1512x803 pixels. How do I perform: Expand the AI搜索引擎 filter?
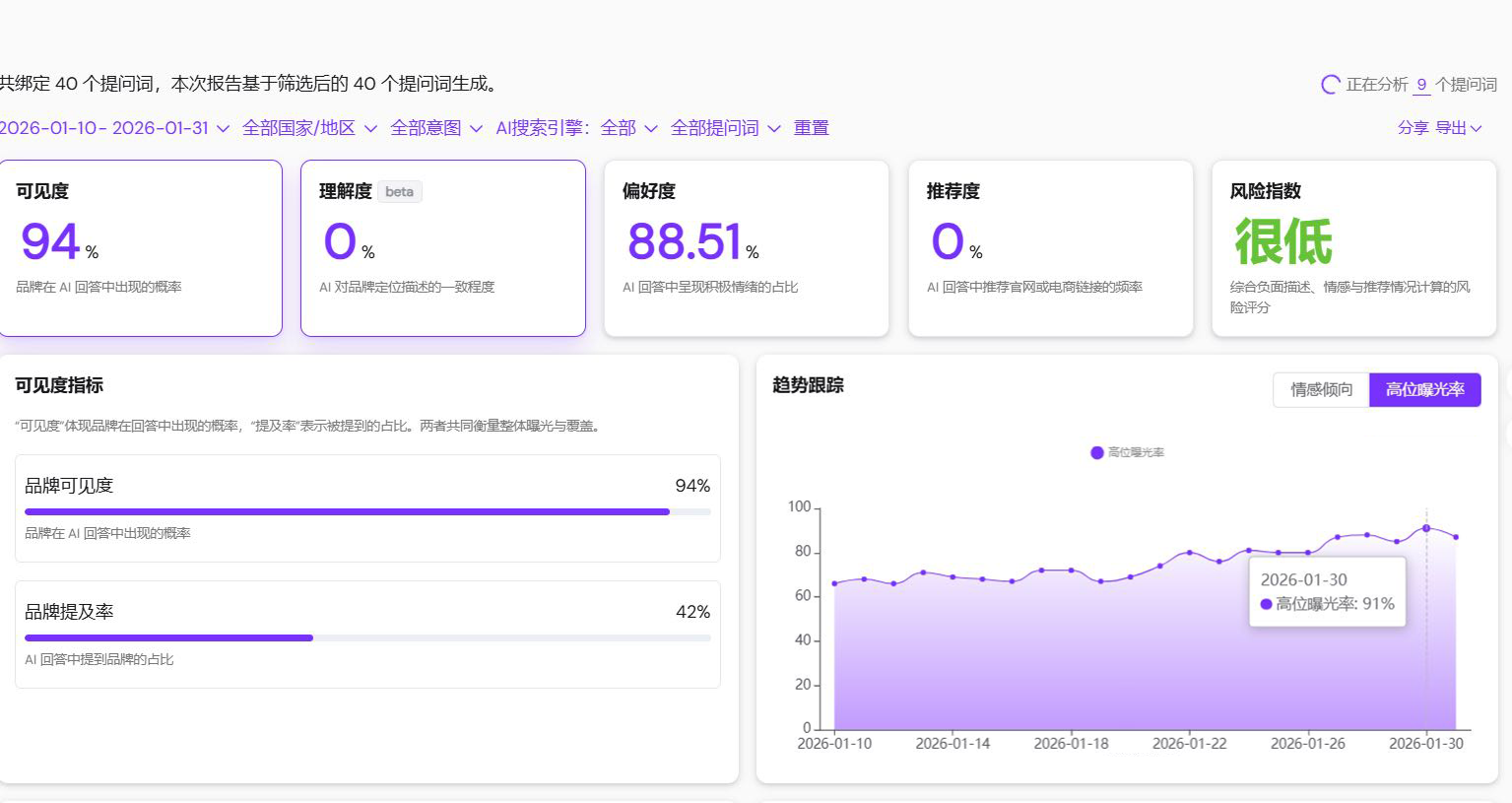(576, 128)
